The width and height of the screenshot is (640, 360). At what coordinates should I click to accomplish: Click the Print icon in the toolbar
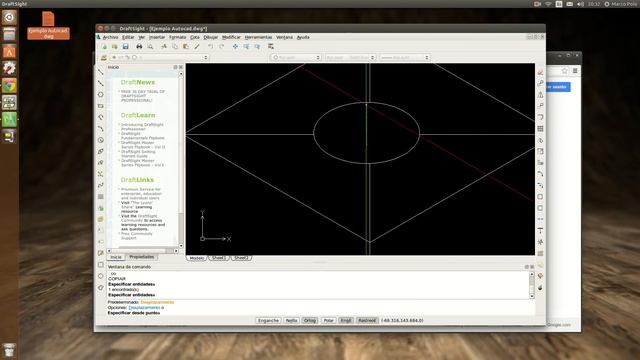tap(139, 47)
